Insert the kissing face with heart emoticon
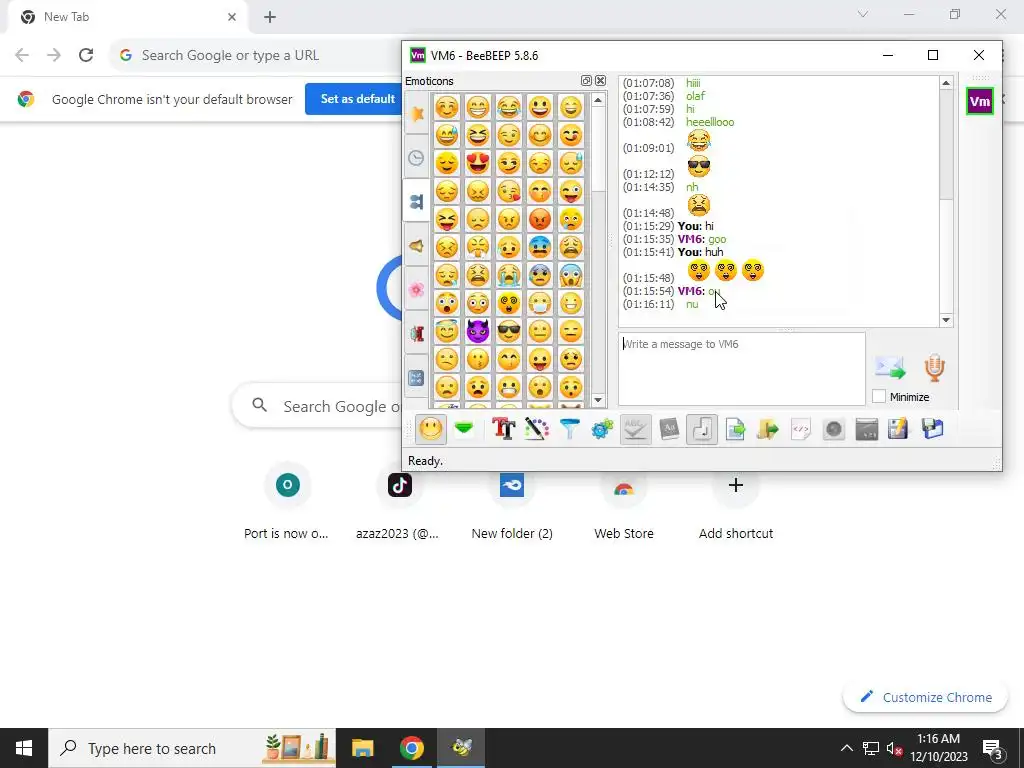The image size is (1024, 768). pos(509,191)
